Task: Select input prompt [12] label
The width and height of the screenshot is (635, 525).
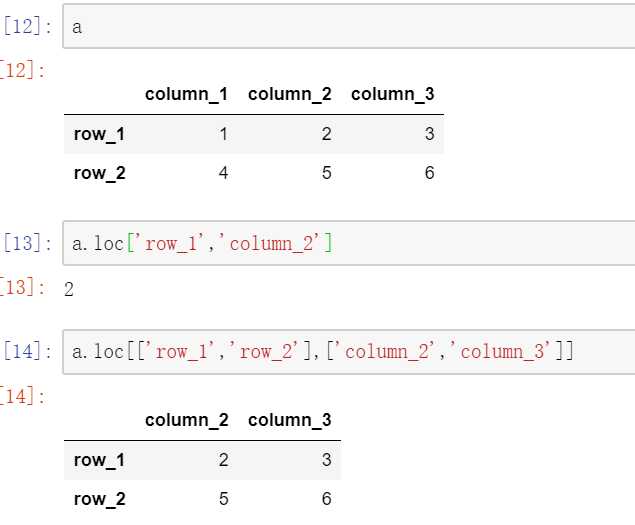Action: point(27,26)
